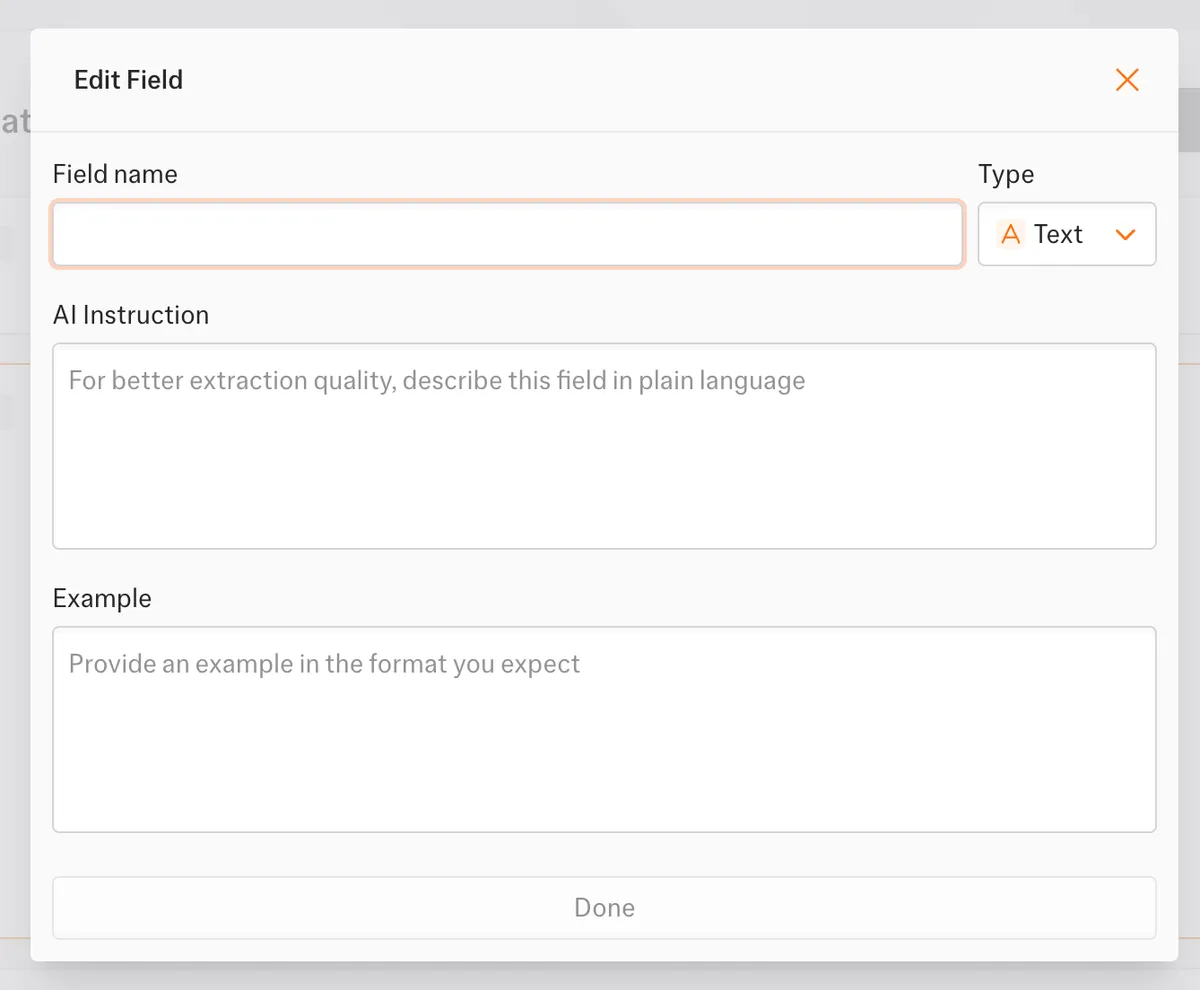The height and width of the screenshot is (990, 1200).
Task: Click the 'Provide an example' placeholder text
Action: [324, 664]
